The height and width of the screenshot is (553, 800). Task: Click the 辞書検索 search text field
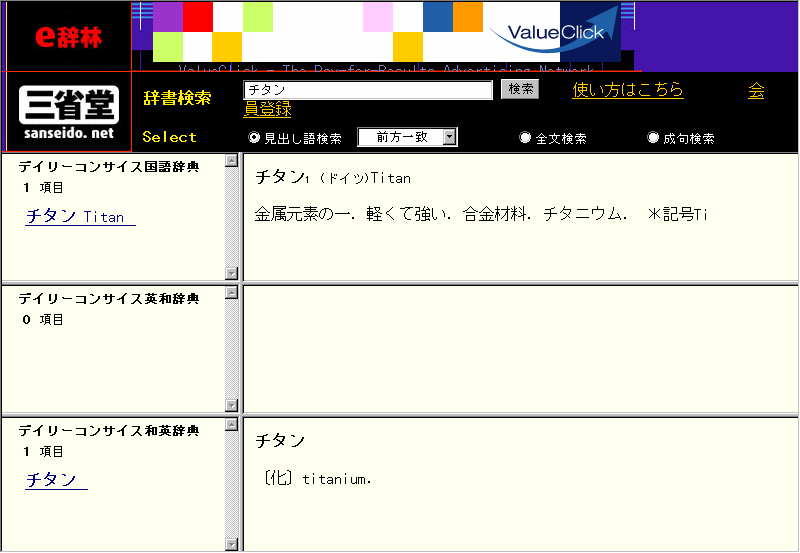tap(368, 90)
